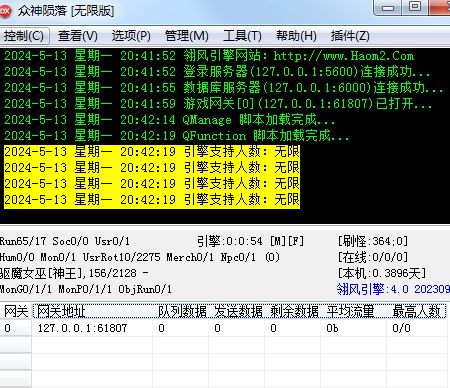Viewport: 450px width, 388px height.
Task: Select the 队列数据 column header
Action: (182, 312)
